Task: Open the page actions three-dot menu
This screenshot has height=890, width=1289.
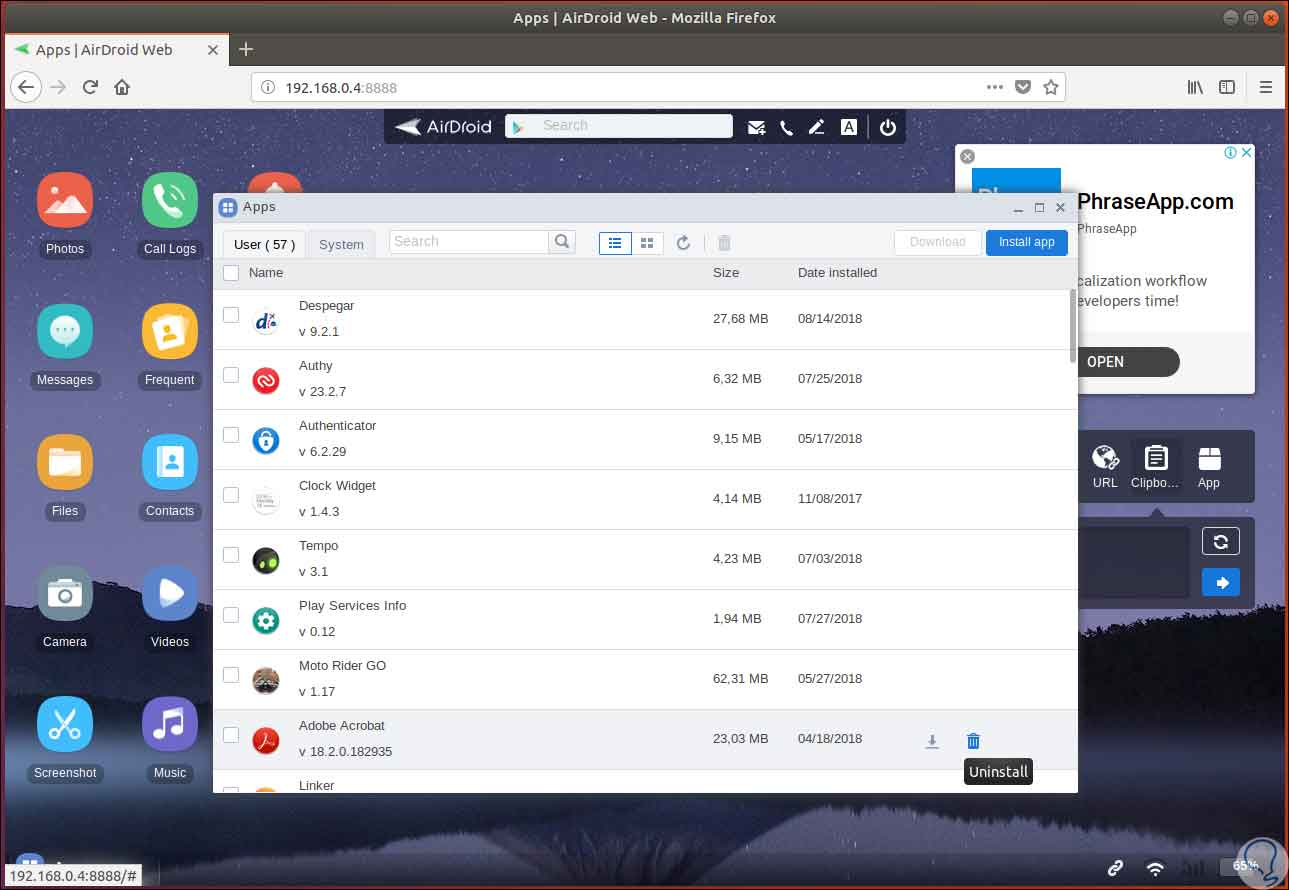Action: coord(995,87)
